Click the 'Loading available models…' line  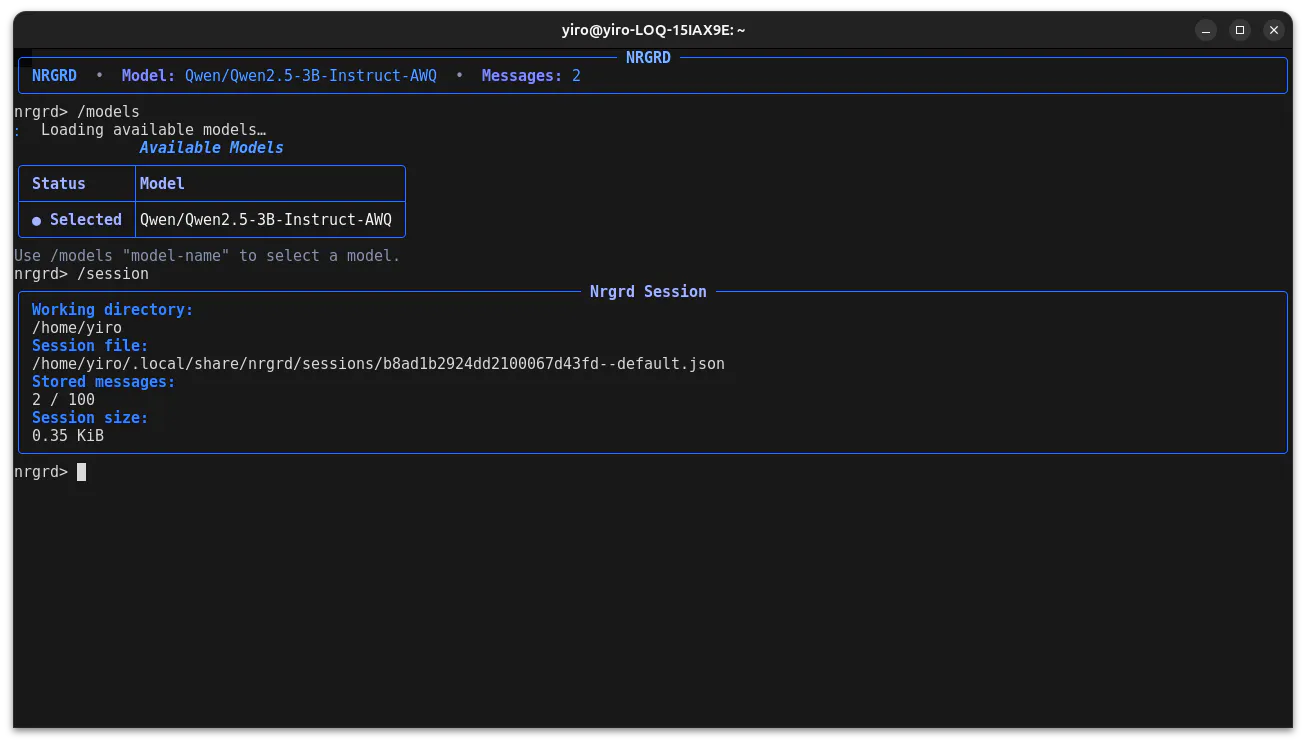pos(153,130)
